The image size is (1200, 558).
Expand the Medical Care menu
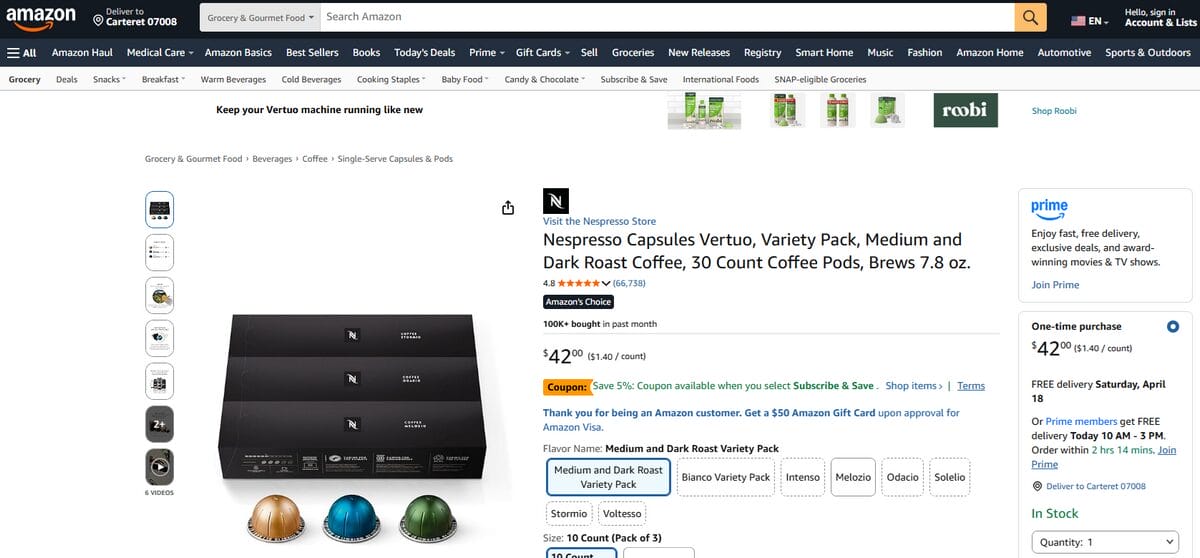click(159, 52)
